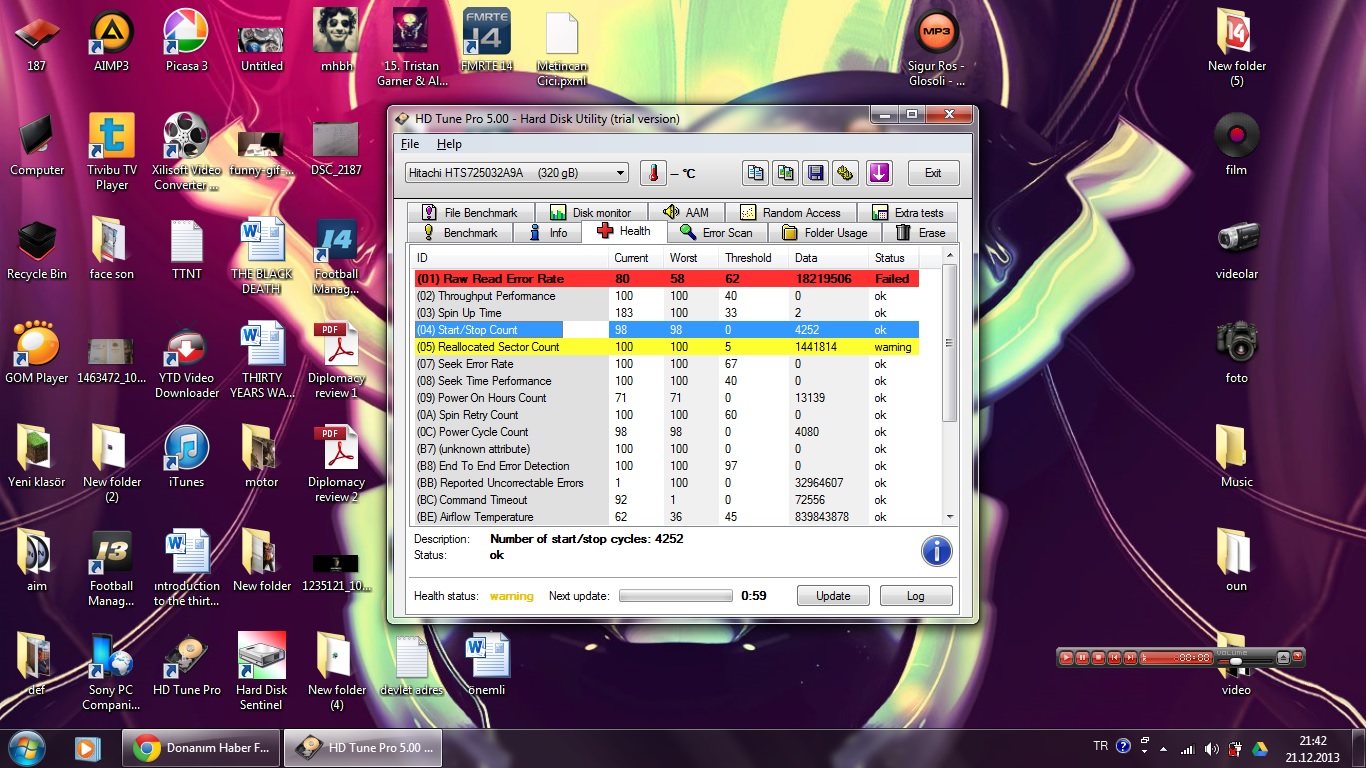This screenshot has width=1366, height=768.
Task: Click the copy screenshot to clipboard icon
Action: coord(785,173)
